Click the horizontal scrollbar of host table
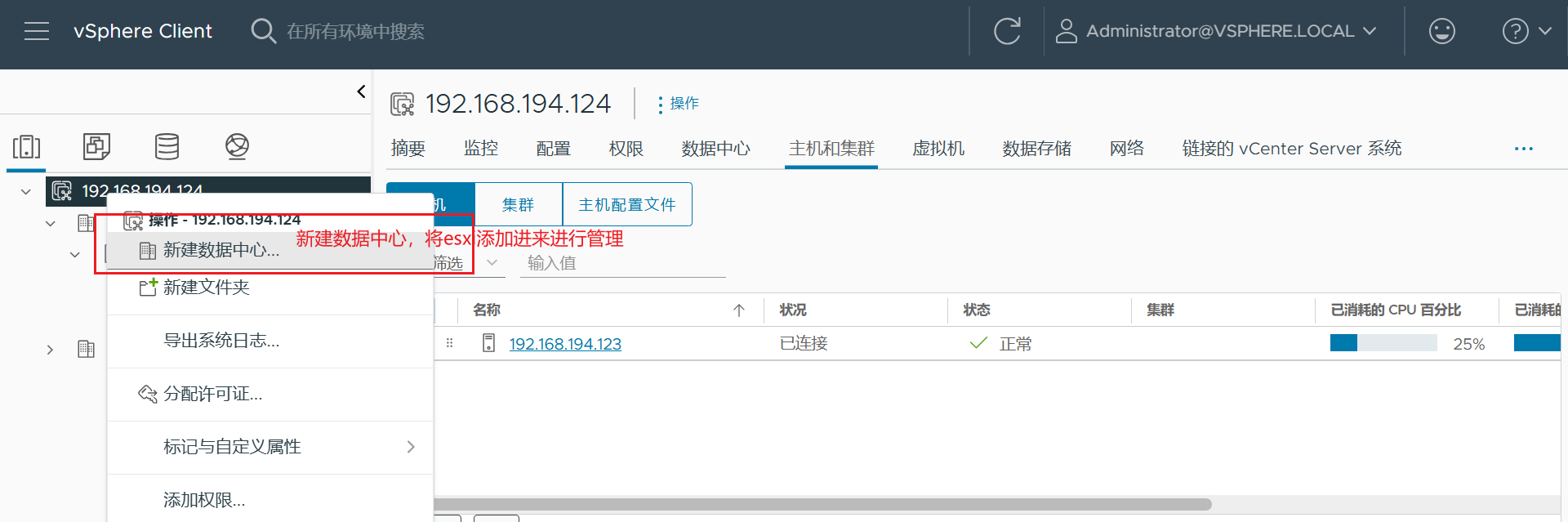 [x=822, y=504]
